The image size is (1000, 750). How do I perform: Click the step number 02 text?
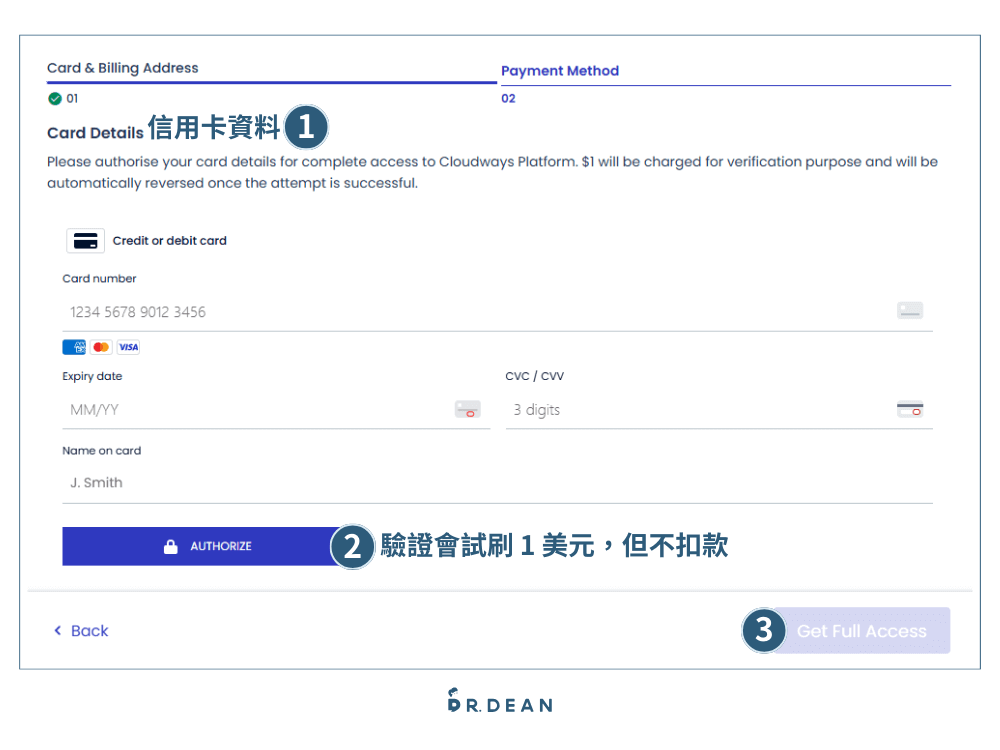tap(508, 99)
